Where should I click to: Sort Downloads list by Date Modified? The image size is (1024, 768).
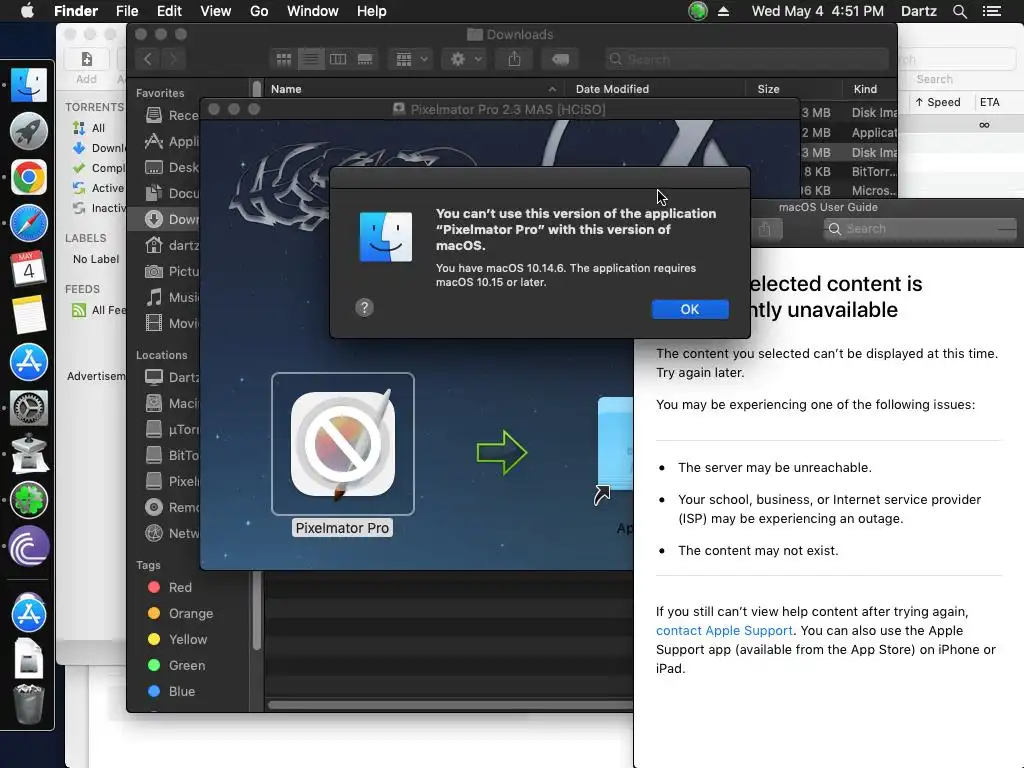[656, 89]
